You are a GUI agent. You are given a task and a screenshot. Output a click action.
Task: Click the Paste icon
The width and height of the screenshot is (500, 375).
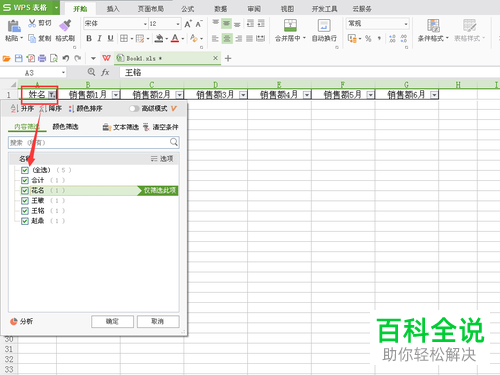click(13, 26)
